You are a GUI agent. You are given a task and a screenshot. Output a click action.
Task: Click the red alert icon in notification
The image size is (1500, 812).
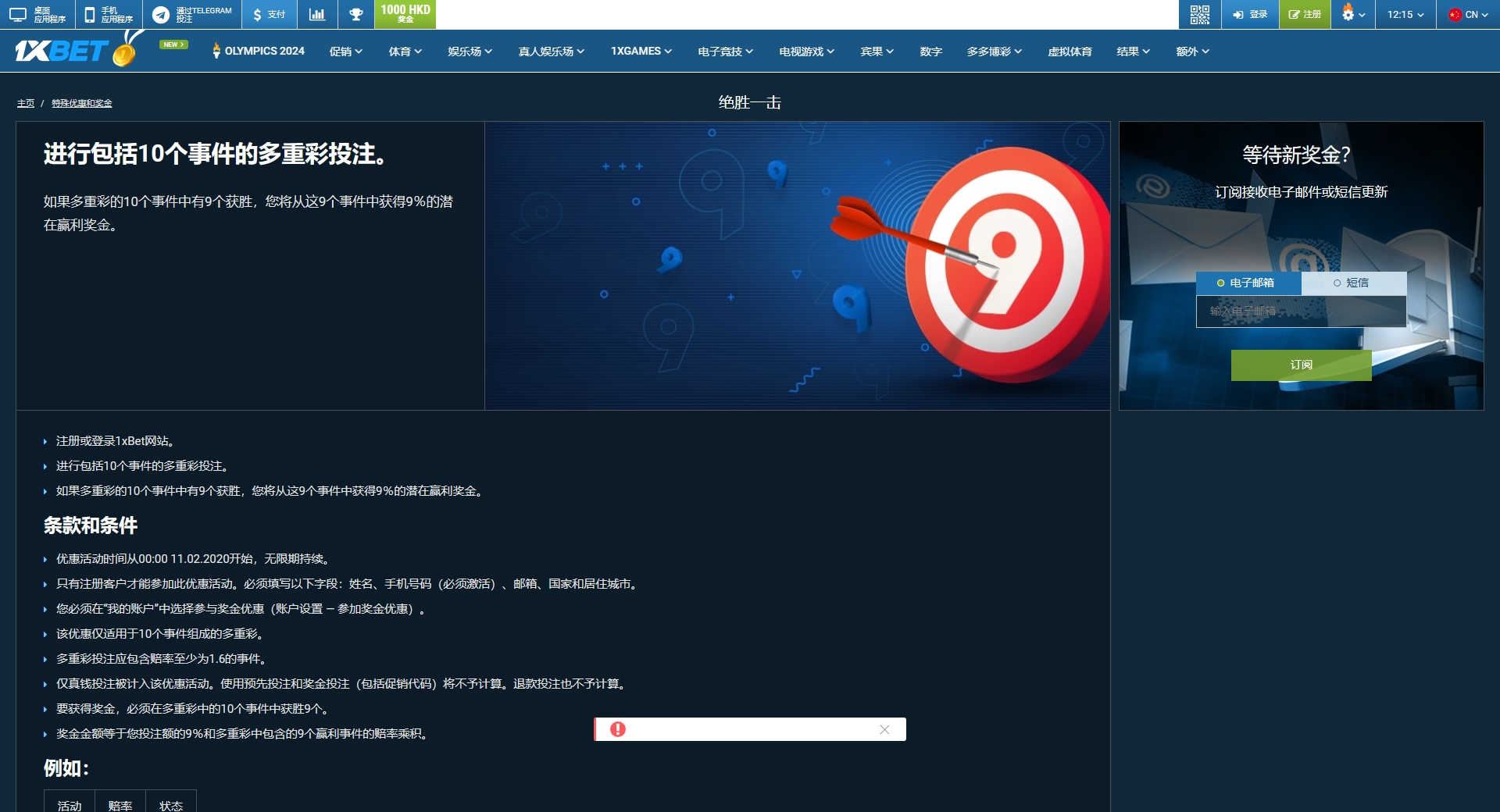(x=618, y=729)
